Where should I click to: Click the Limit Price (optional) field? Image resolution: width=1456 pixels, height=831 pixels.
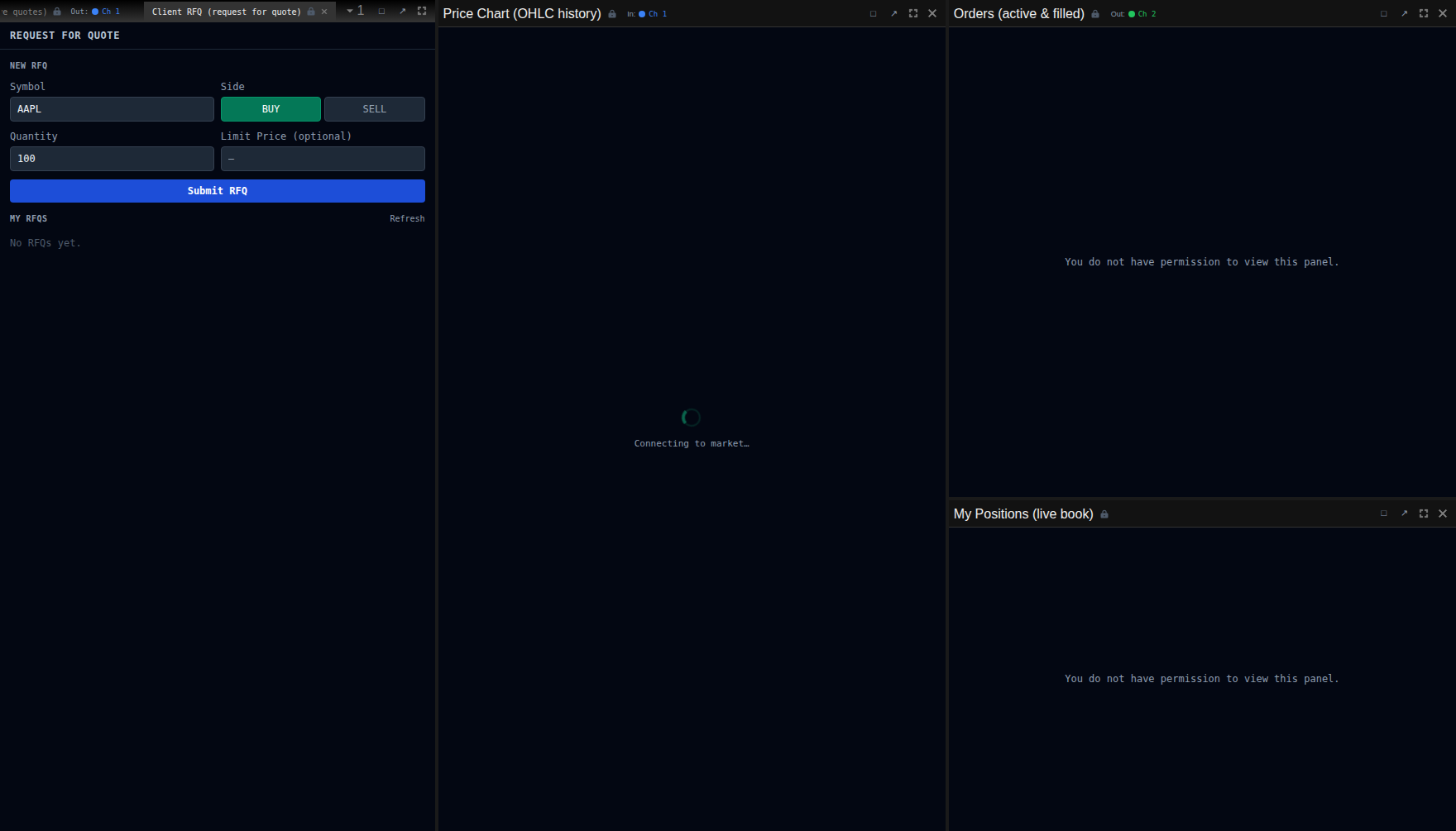click(323, 159)
